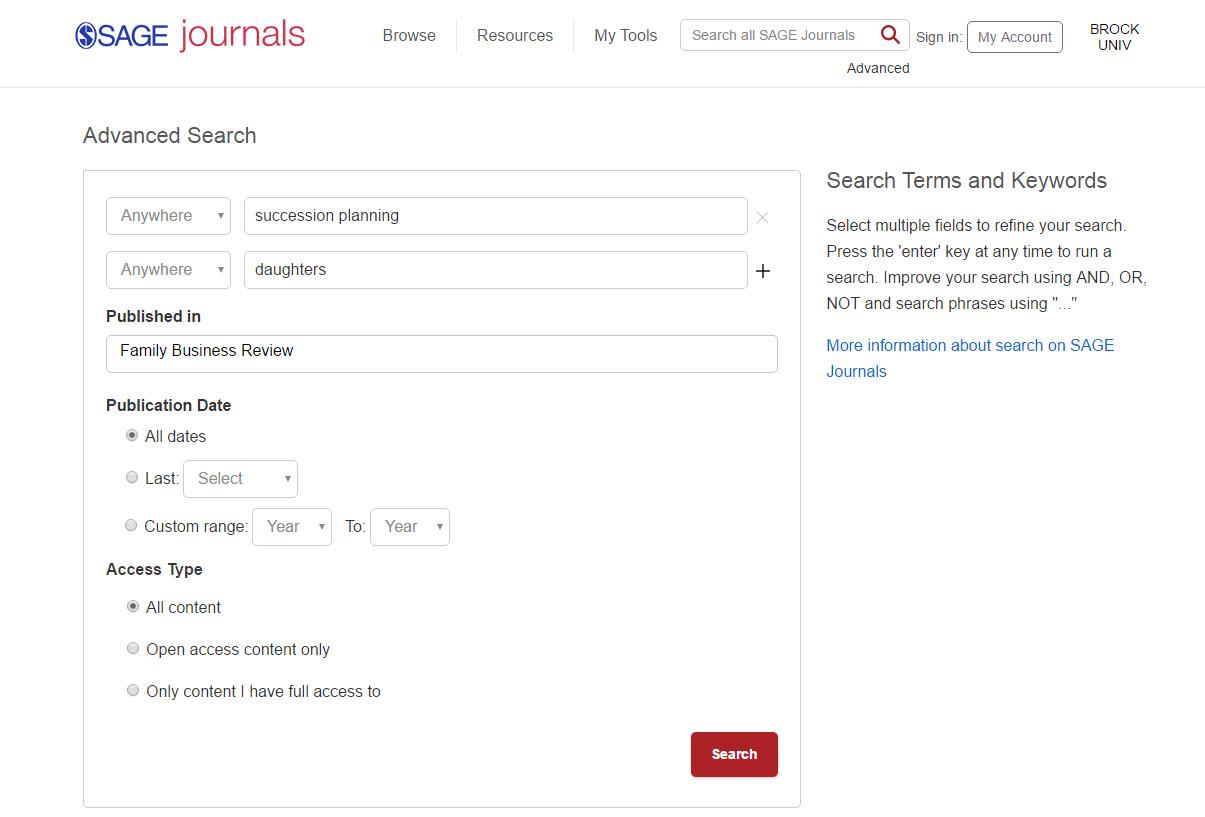The image size is (1205, 817).
Task: Select the All dates radio button
Action: [x=132, y=435]
